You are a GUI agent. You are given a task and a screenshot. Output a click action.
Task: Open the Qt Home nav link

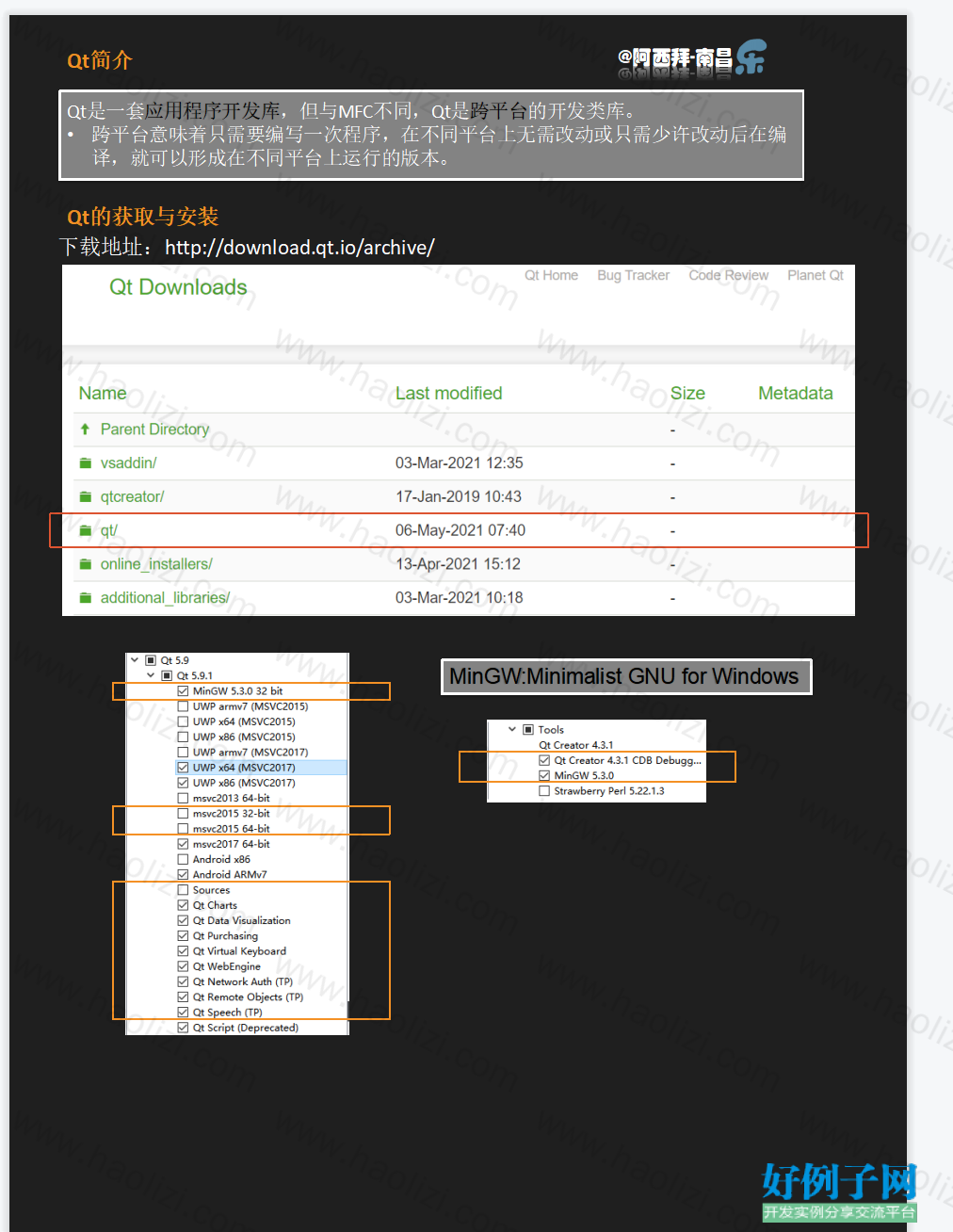[x=552, y=275]
